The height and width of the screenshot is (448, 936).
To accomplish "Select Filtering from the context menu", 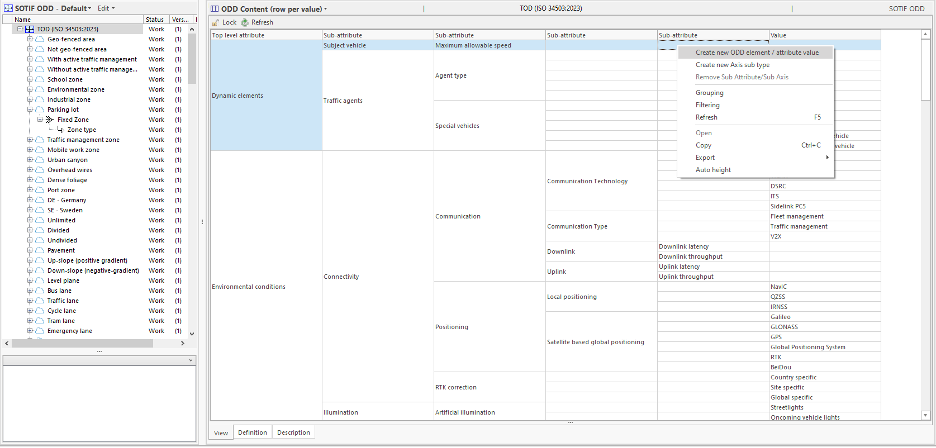I will (x=756, y=105).
